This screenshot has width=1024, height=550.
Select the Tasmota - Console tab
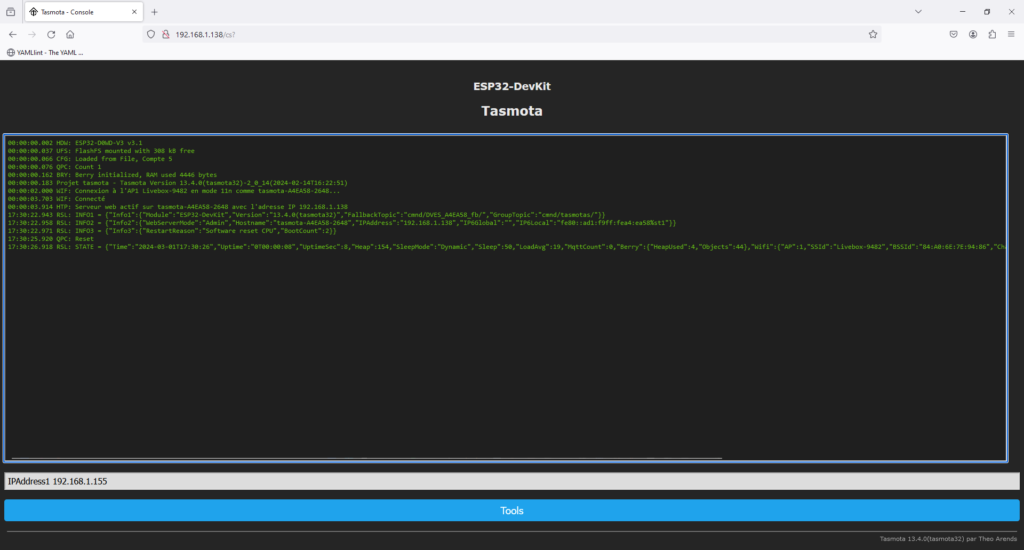click(x=75, y=11)
